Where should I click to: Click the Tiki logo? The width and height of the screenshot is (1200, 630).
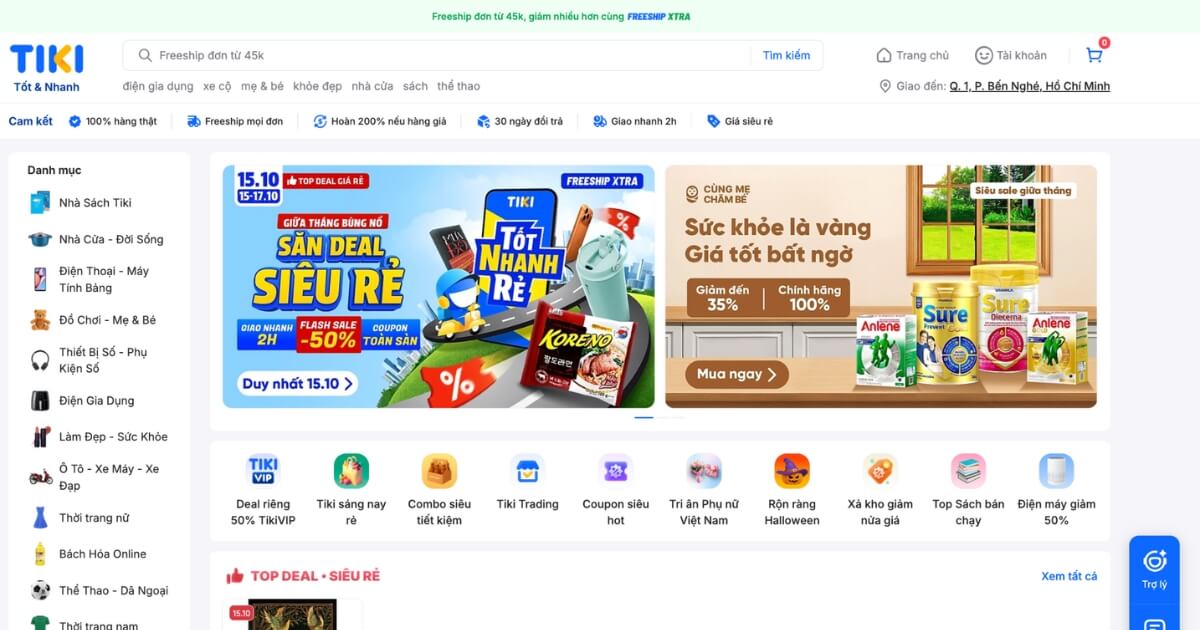47,68
